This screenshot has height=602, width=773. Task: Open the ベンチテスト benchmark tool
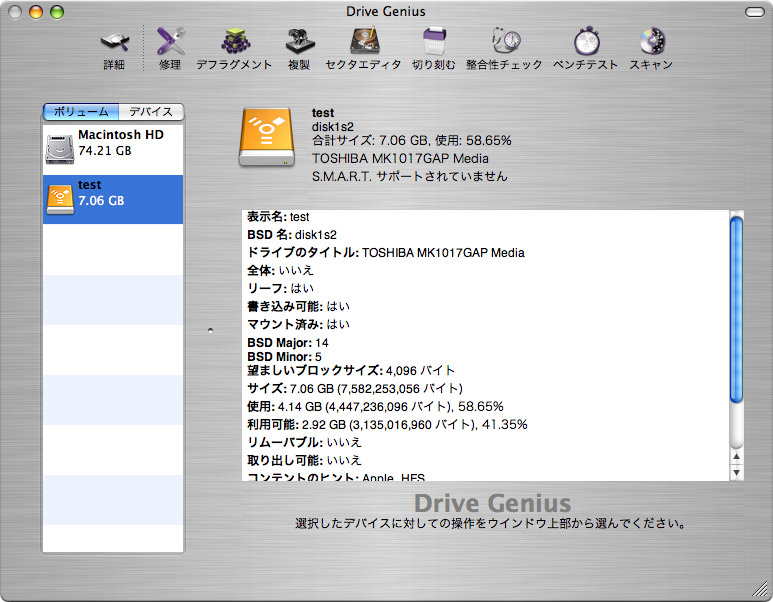[x=586, y=41]
